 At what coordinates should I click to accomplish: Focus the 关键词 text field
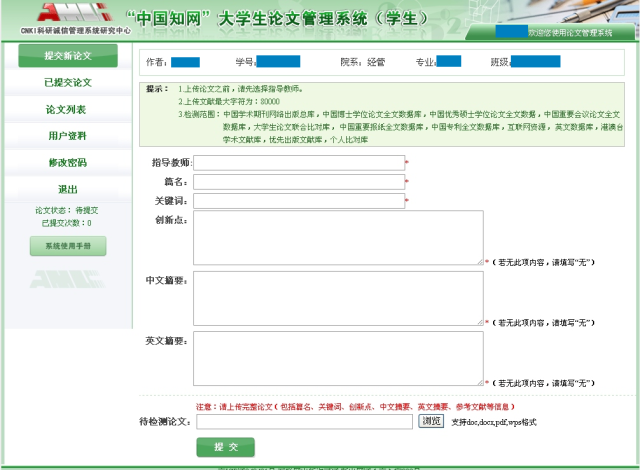click(x=298, y=201)
